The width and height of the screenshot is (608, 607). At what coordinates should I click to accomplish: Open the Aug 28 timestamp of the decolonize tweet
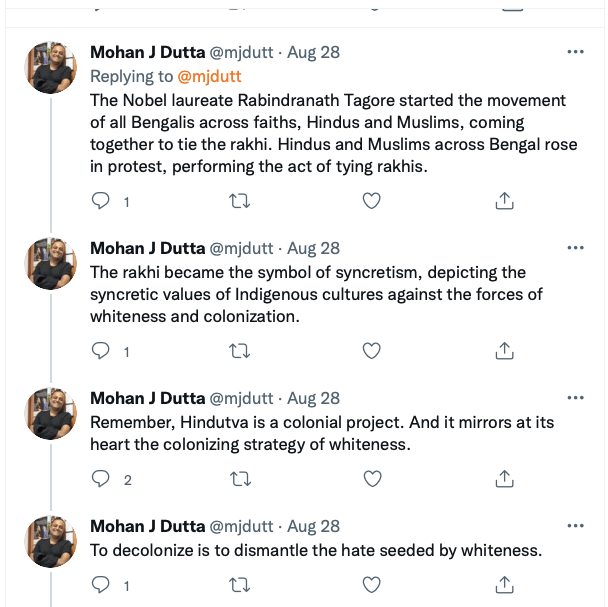(313, 526)
